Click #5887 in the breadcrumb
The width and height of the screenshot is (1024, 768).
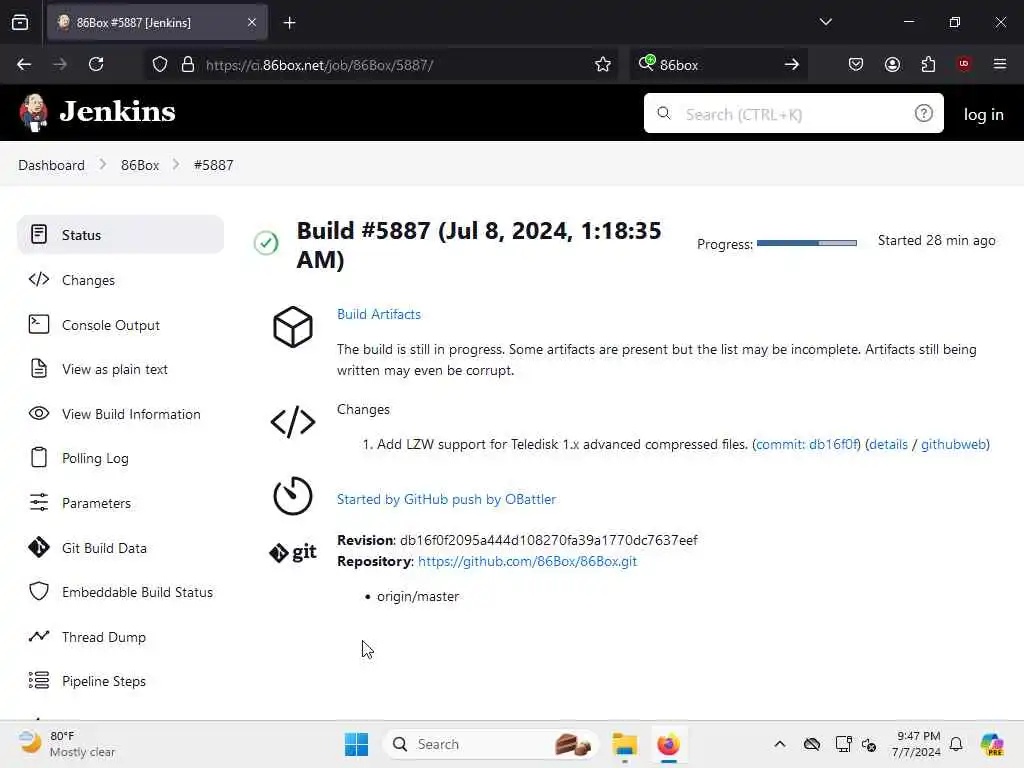[x=214, y=165]
